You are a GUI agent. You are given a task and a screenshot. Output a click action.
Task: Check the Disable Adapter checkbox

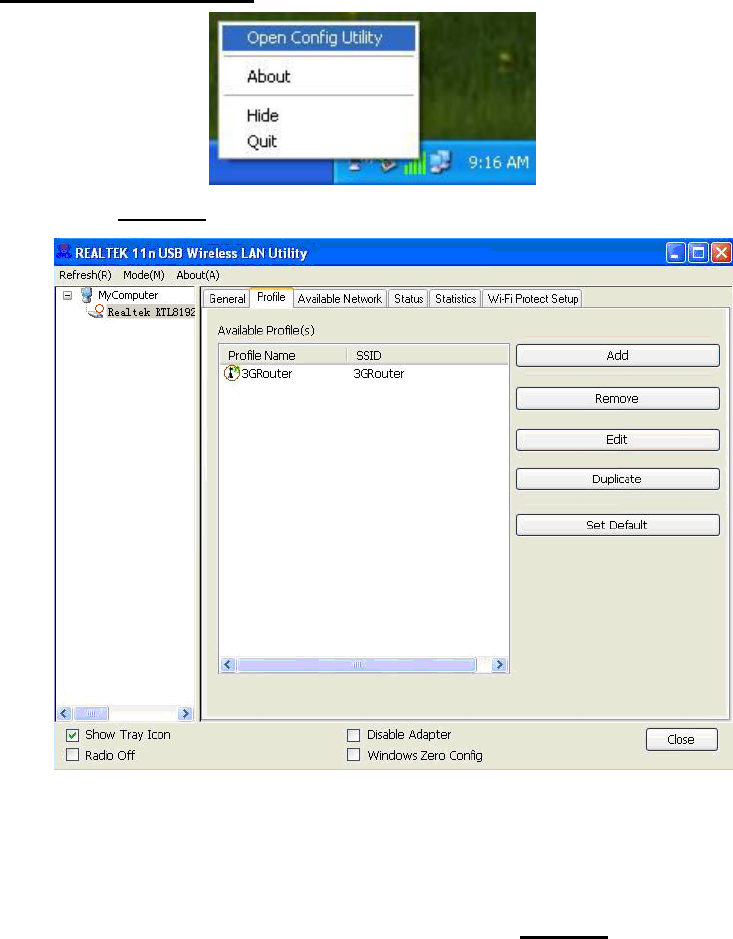tap(354, 735)
